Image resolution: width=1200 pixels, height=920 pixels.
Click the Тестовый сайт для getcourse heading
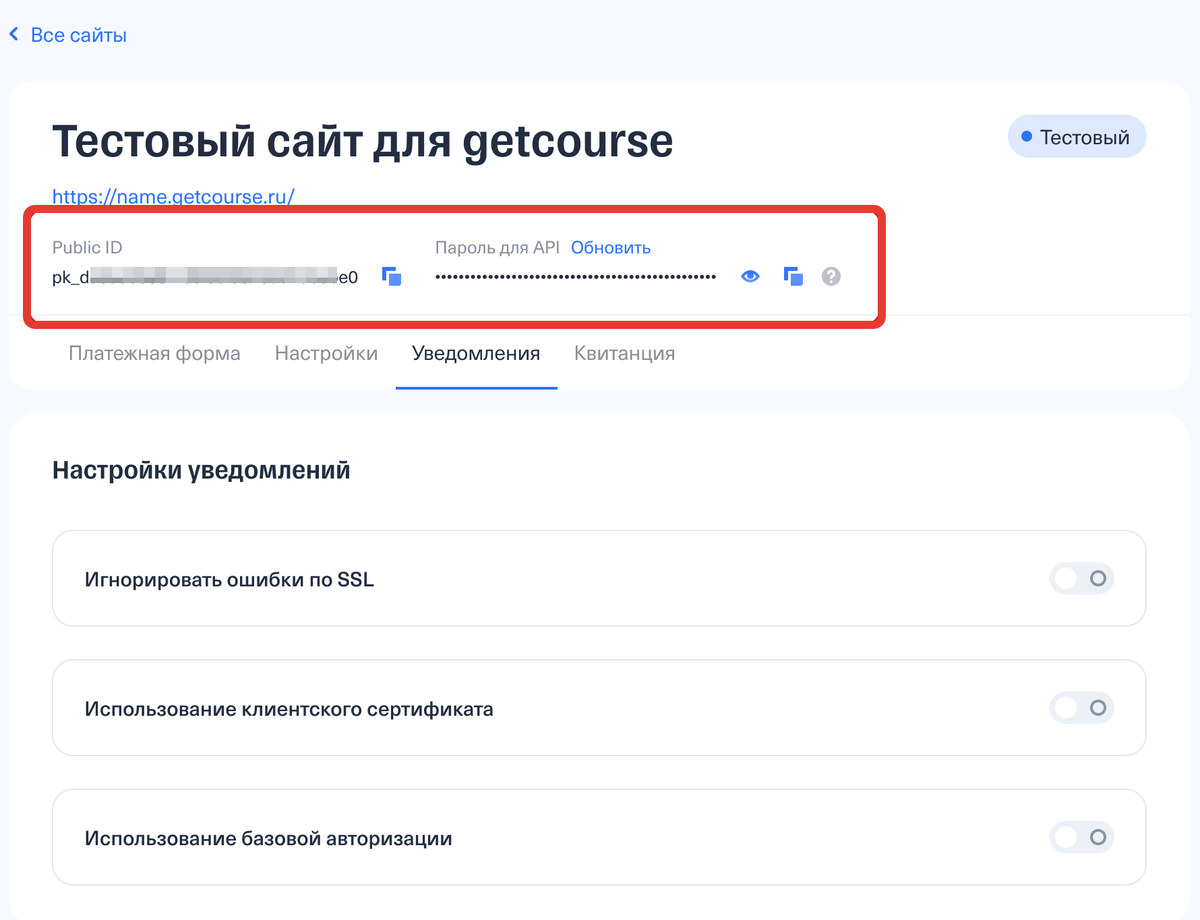tap(363, 141)
